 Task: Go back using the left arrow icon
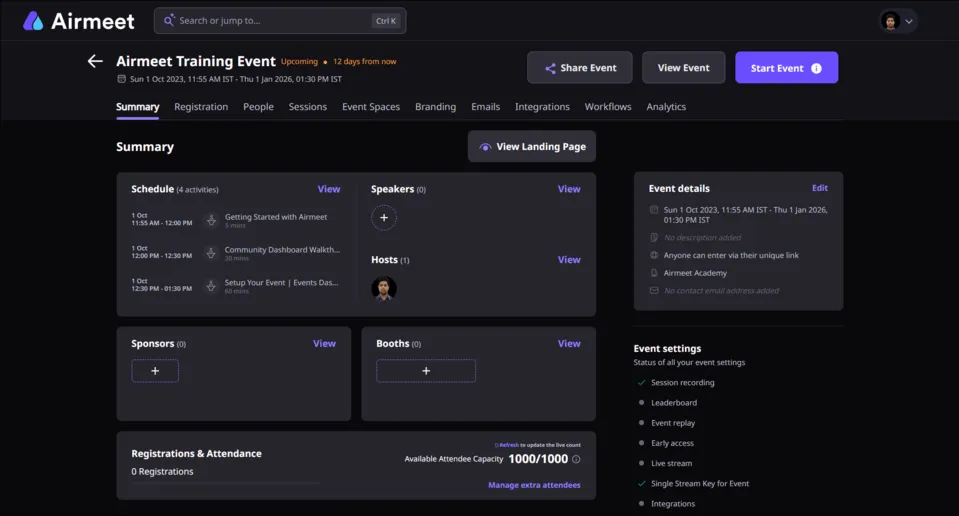pyautogui.click(x=95, y=61)
